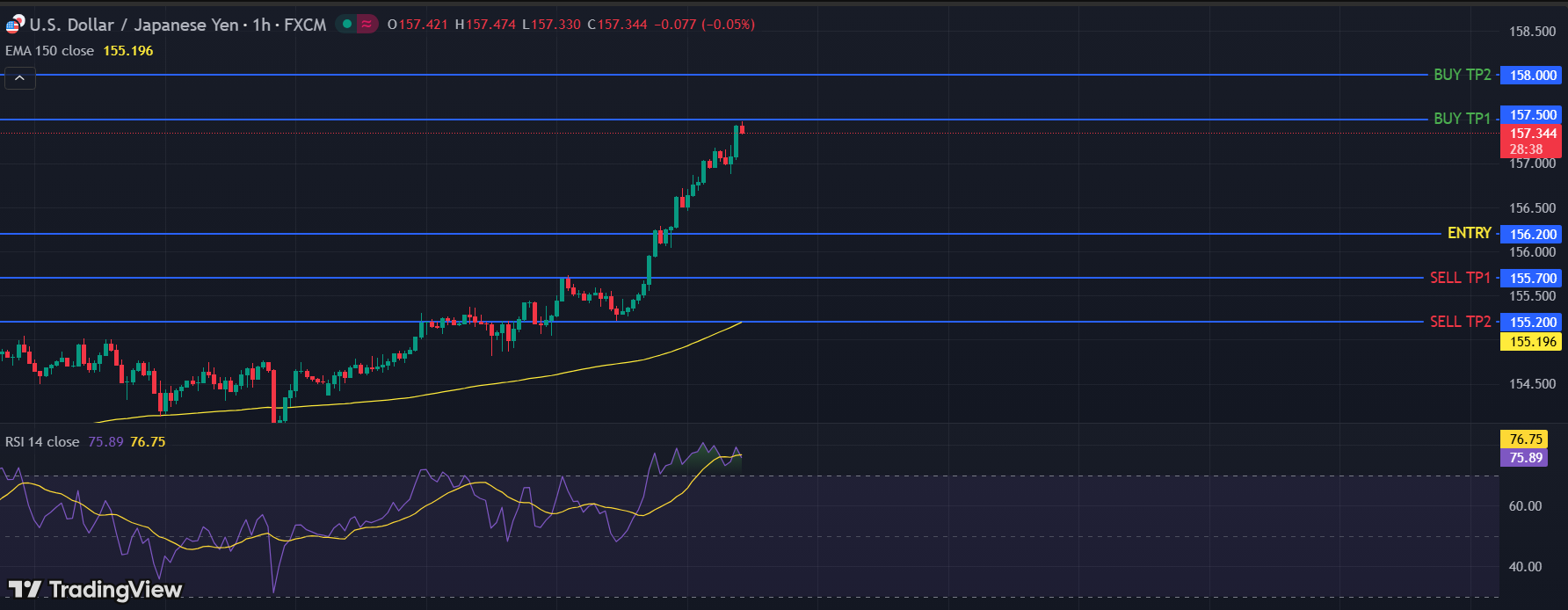Select the SELL TP1 line label
The height and width of the screenshot is (610, 1568).
(1459, 278)
